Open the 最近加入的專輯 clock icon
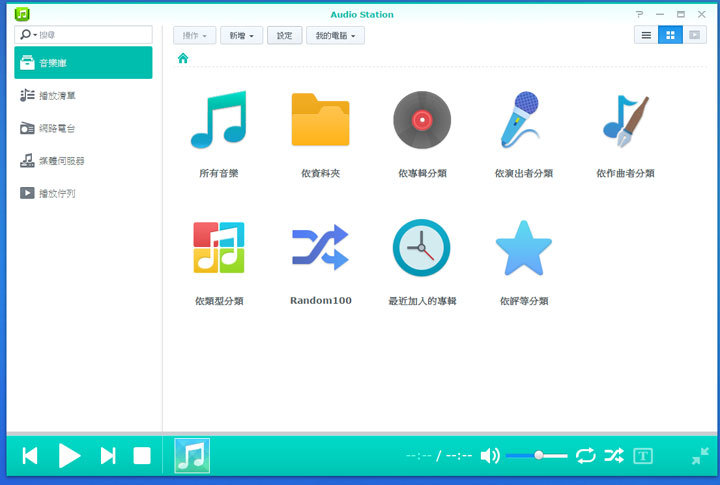The height and width of the screenshot is (485, 720). pyautogui.click(x=421, y=248)
